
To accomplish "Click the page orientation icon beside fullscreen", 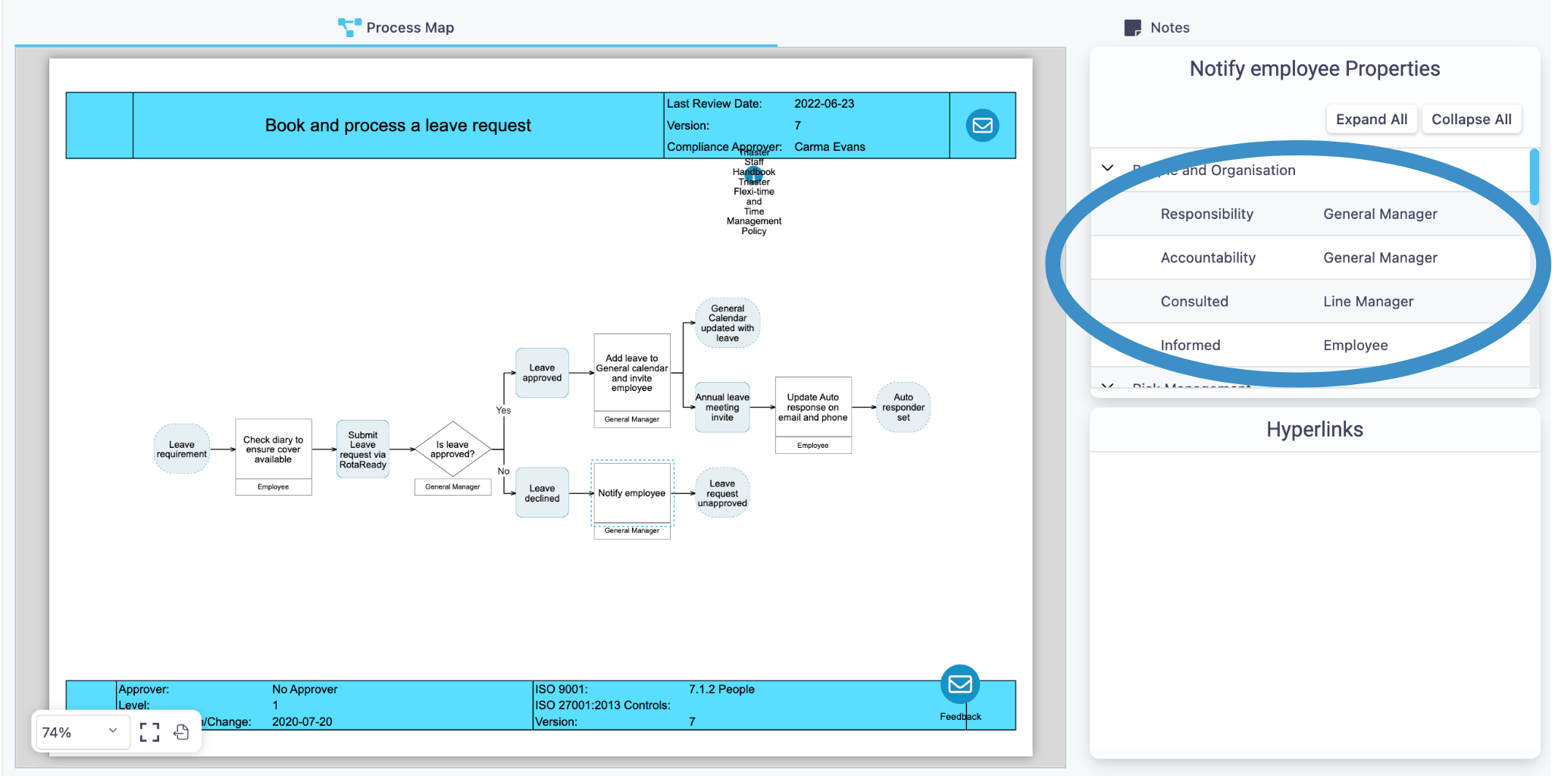I will click(181, 732).
